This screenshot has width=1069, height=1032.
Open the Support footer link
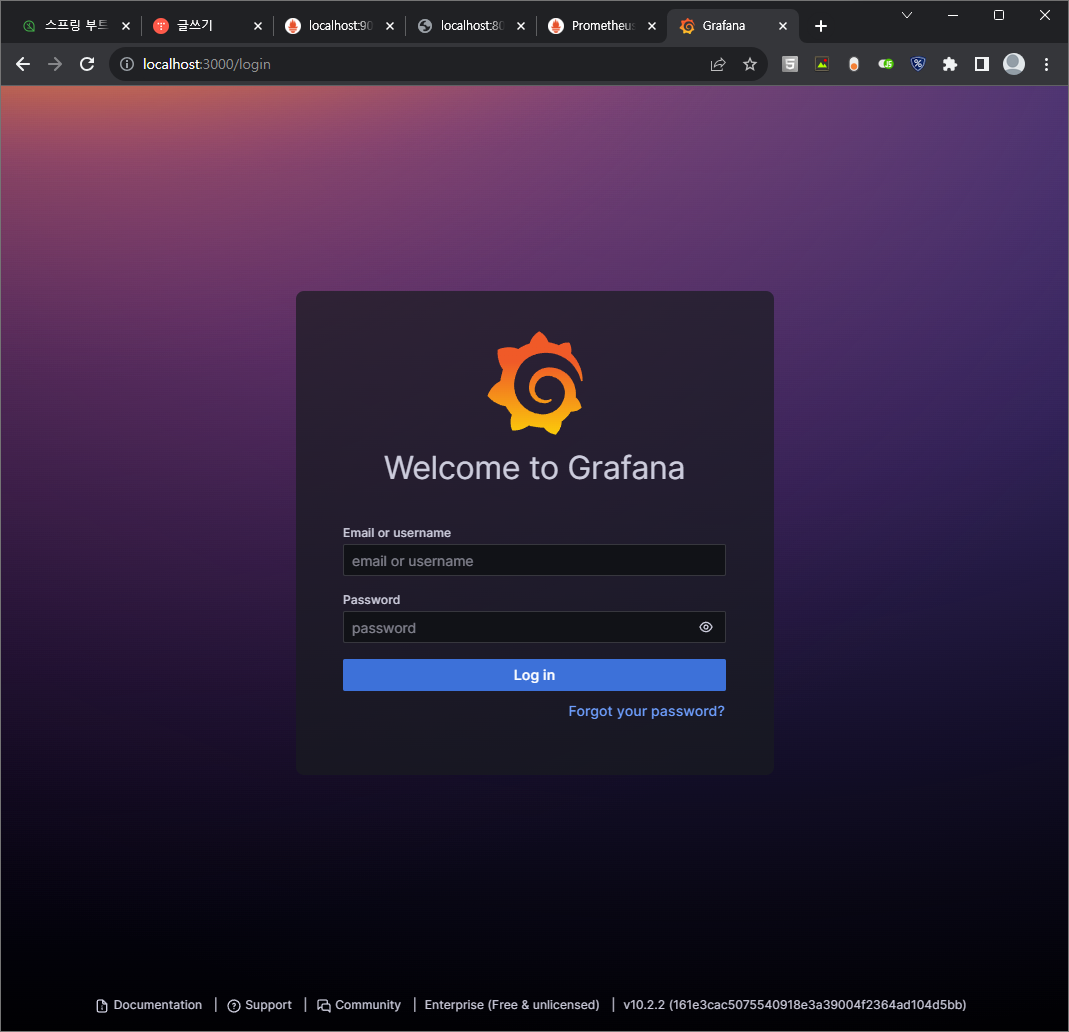(260, 1005)
